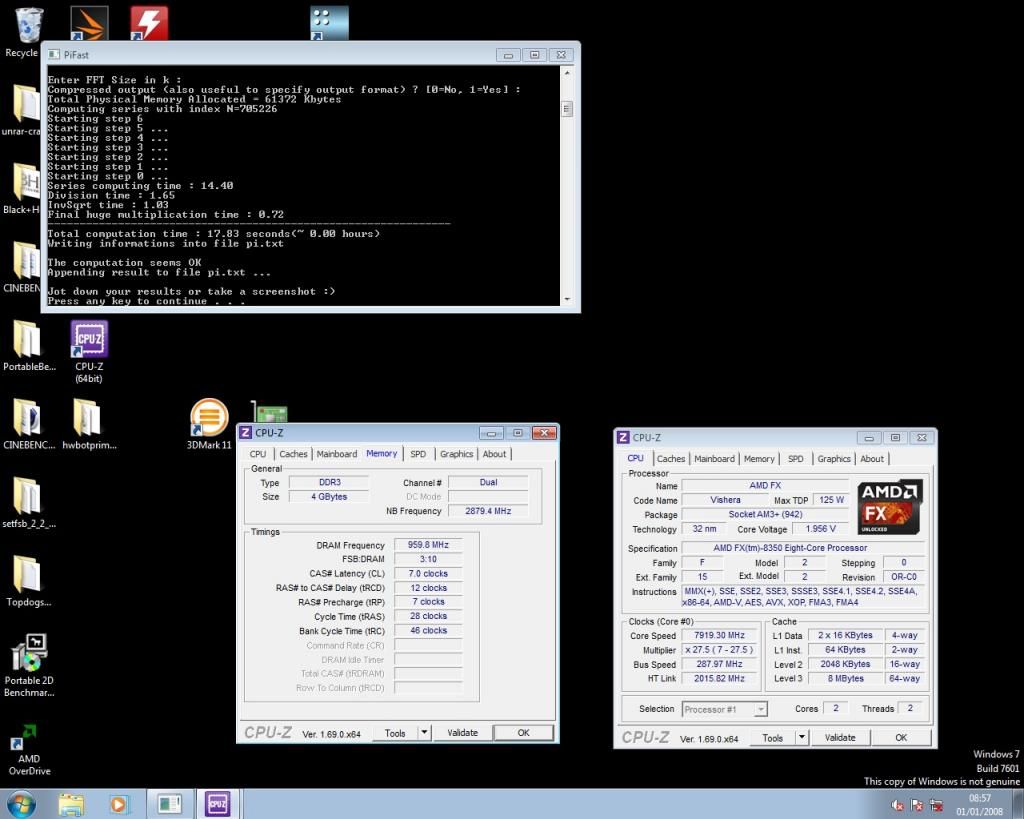Screen dimensions: 1024x819
Task: Open Tools dropdown arrow in Memory window
Action: point(424,733)
